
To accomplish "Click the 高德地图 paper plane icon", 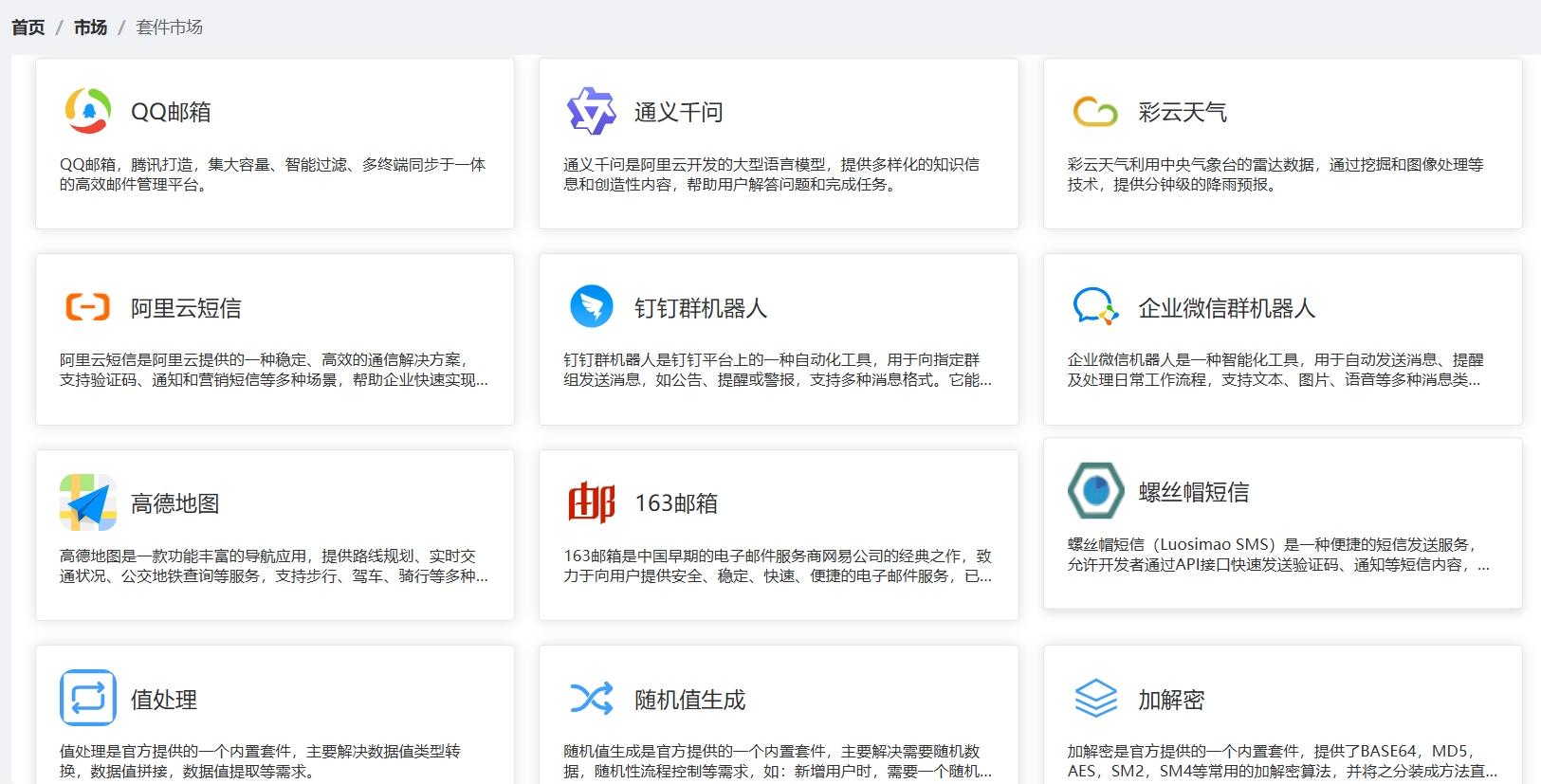I will pyautogui.click(x=88, y=502).
